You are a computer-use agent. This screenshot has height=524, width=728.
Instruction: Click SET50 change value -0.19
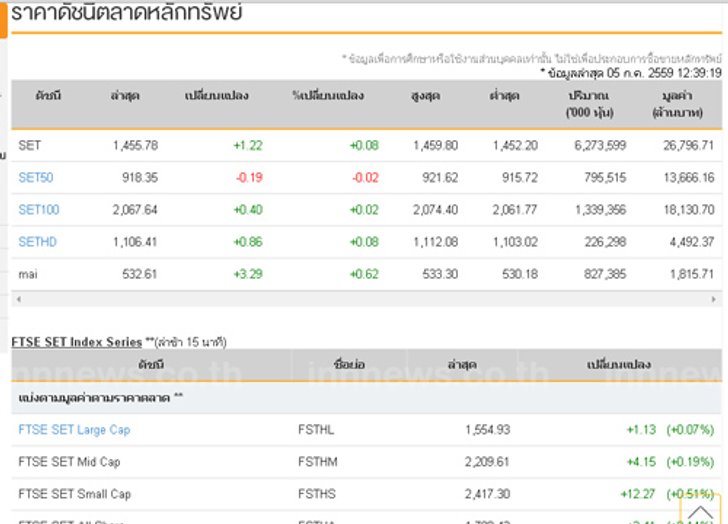(x=249, y=178)
